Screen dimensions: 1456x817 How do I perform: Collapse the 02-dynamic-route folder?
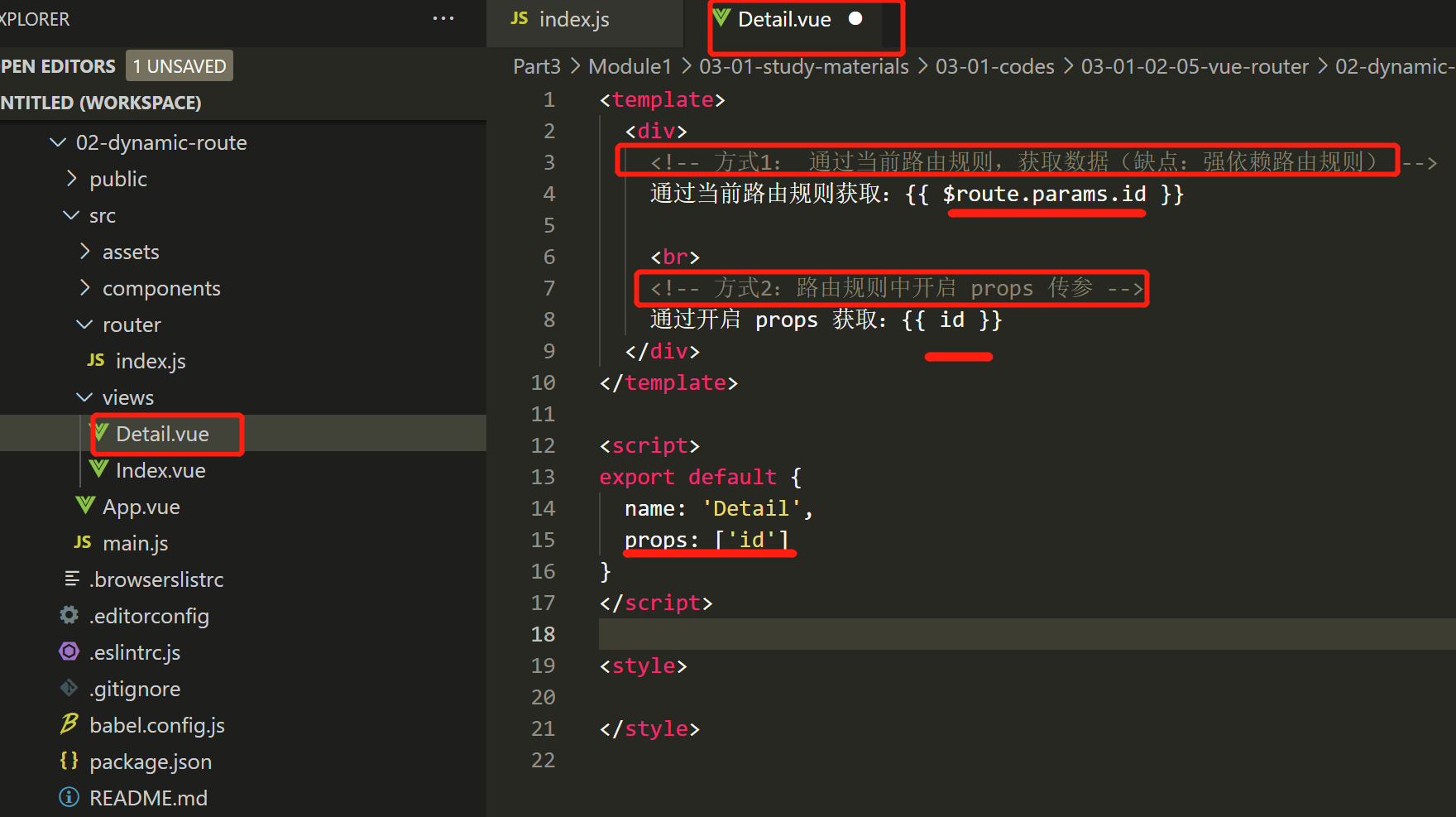tap(58, 142)
